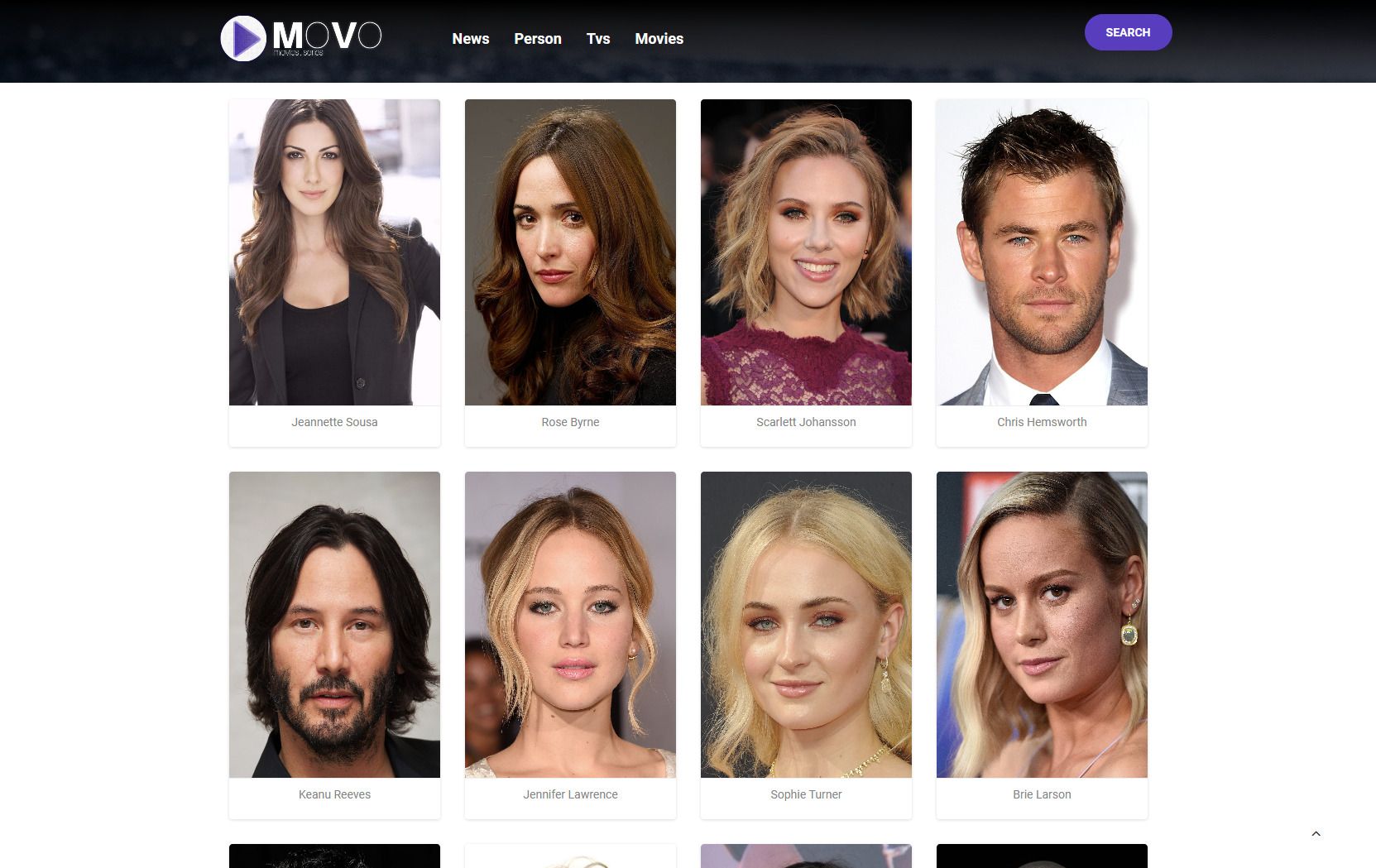This screenshot has width=1376, height=868.
Task: Open Brie Larson's portrait thumbnail
Action: (1042, 625)
